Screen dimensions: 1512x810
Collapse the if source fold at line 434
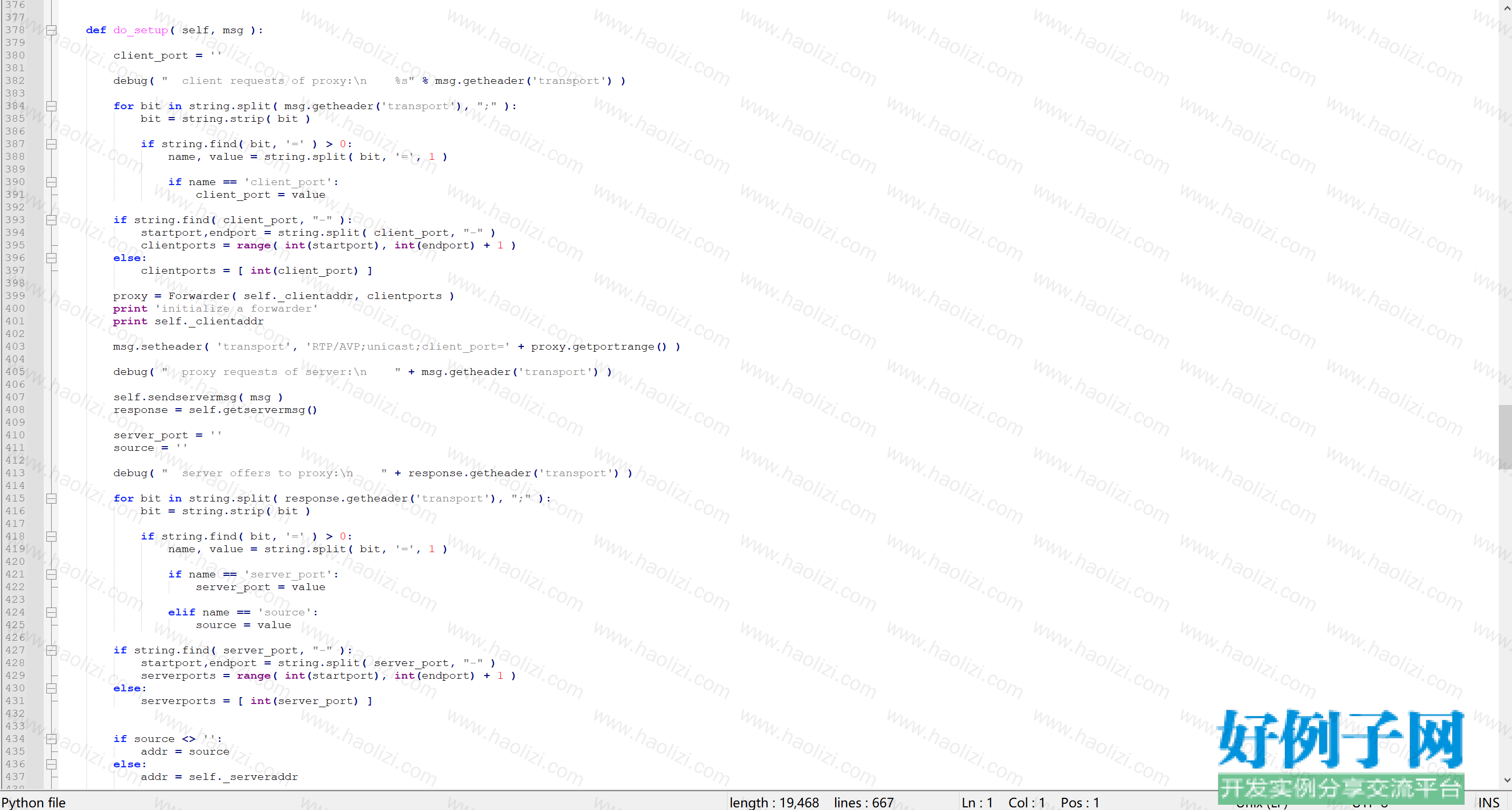(52, 739)
